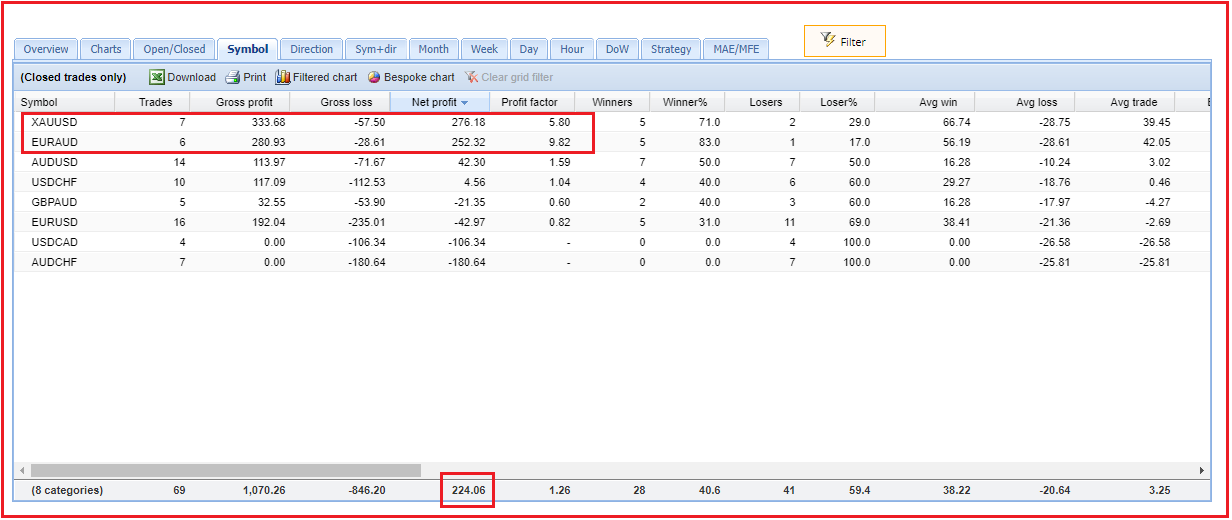The image size is (1232, 520).
Task: Open the Sym+dir tab
Action: tap(376, 49)
